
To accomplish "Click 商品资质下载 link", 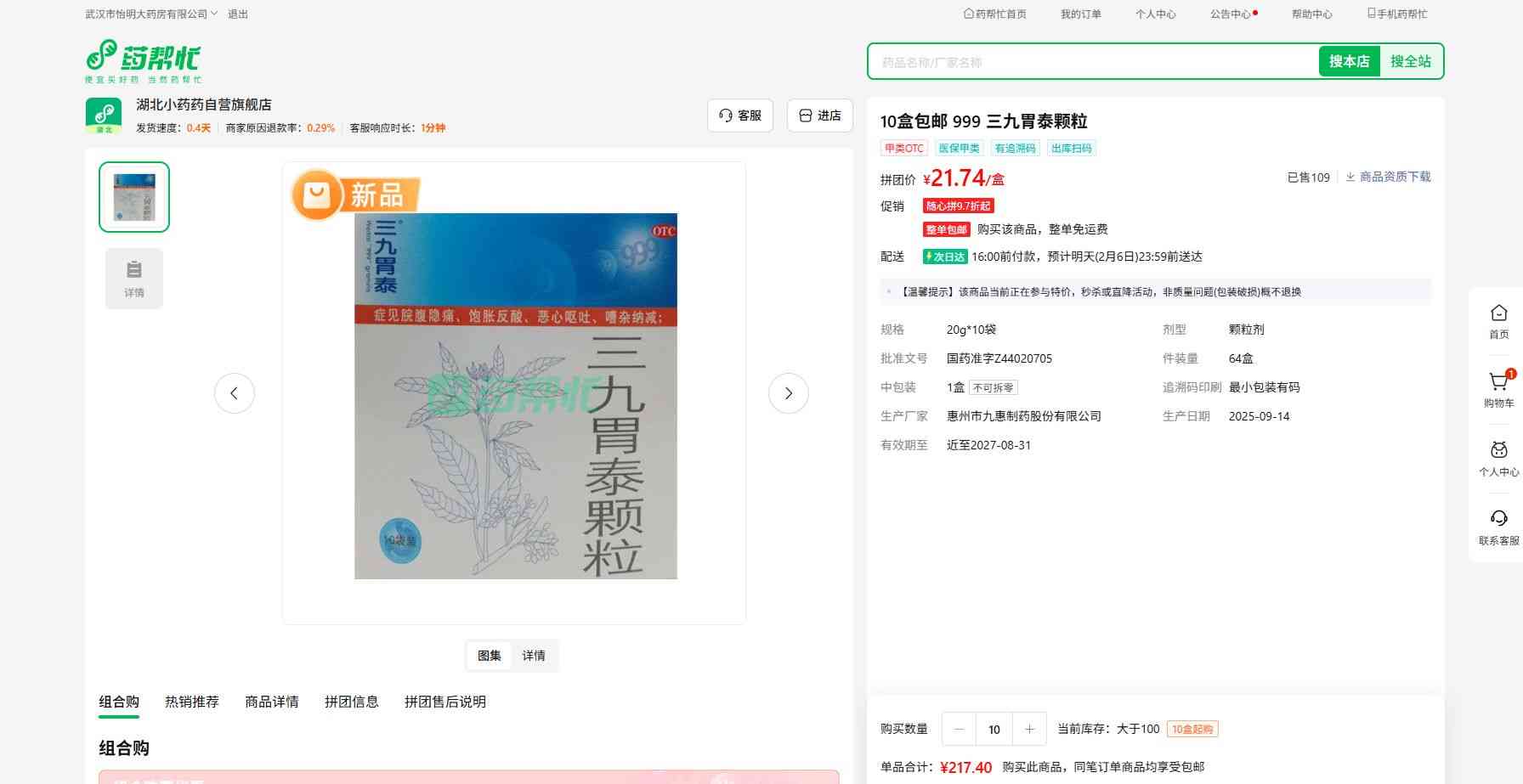I will (1388, 177).
